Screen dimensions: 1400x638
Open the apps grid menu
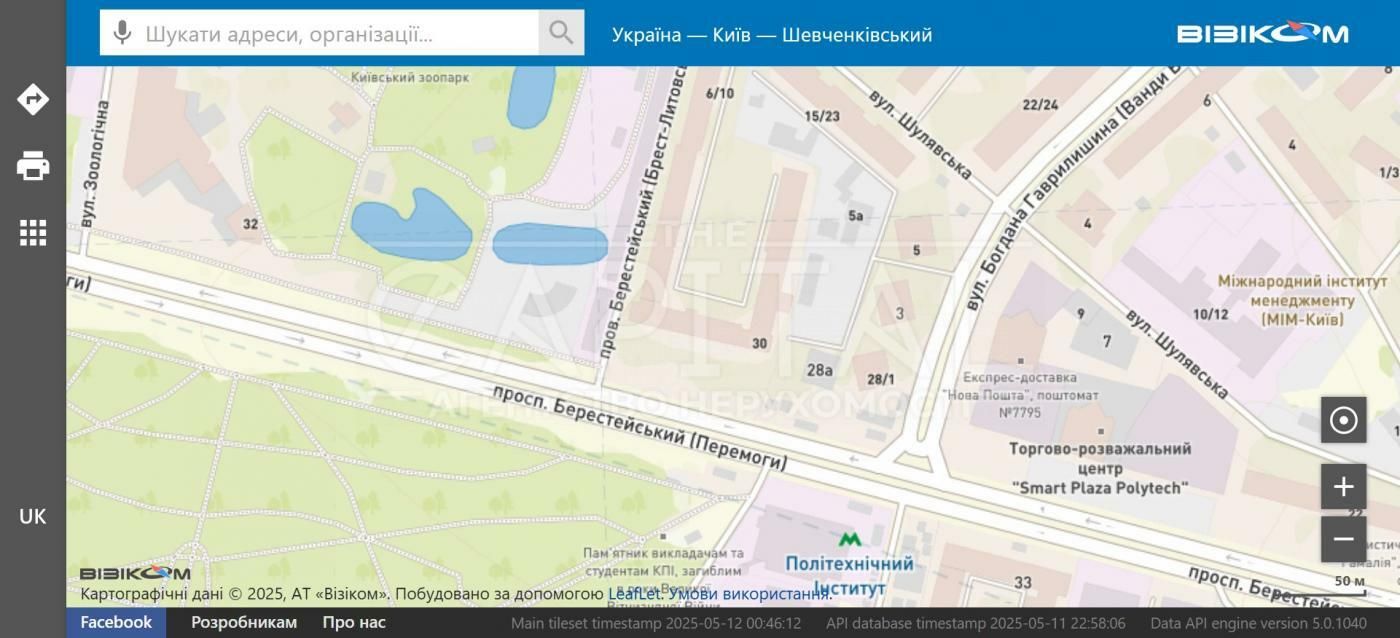click(33, 233)
